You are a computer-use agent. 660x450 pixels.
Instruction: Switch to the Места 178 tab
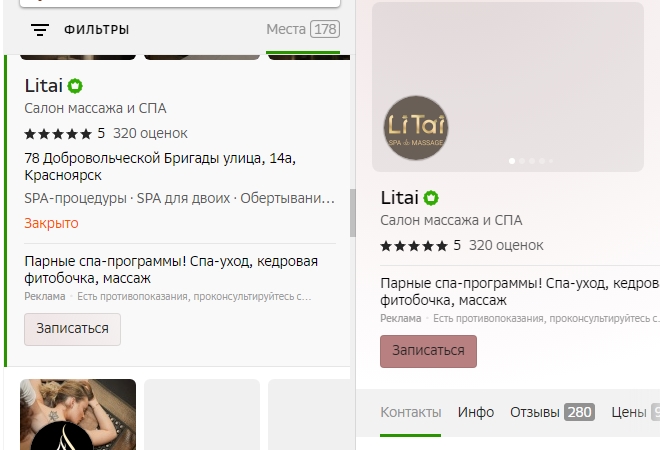[x=302, y=30]
